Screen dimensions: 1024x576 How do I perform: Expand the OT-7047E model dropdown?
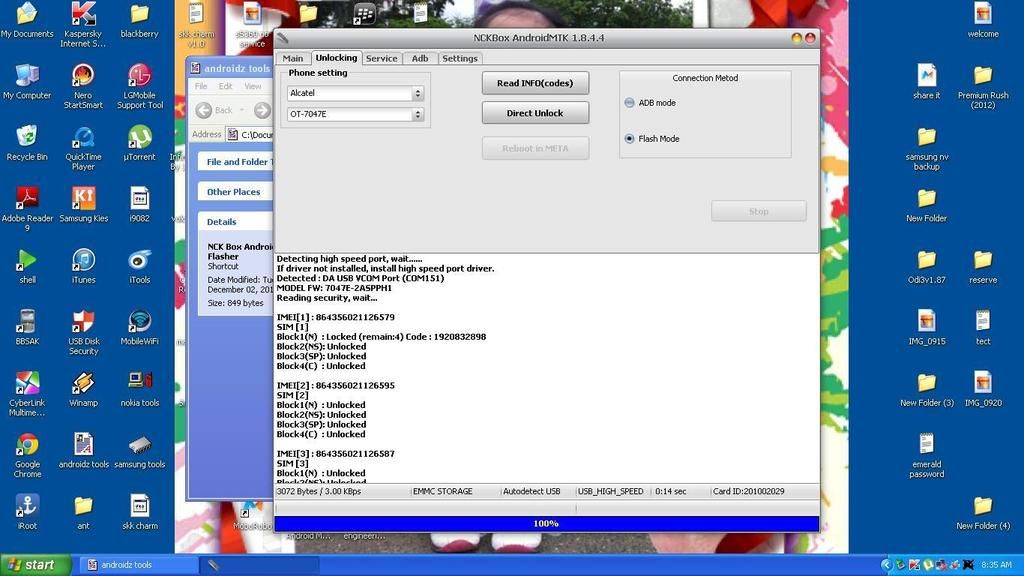(x=417, y=115)
